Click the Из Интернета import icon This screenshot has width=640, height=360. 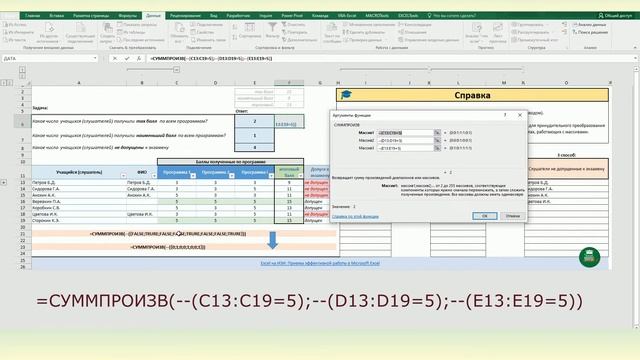18,32
